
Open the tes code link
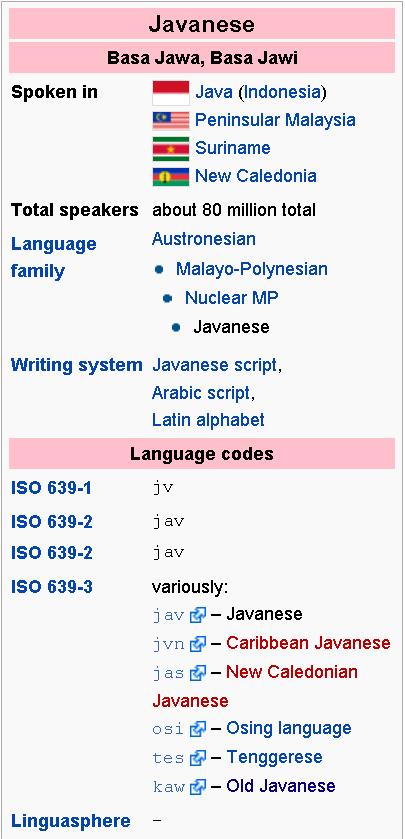coord(168,758)
